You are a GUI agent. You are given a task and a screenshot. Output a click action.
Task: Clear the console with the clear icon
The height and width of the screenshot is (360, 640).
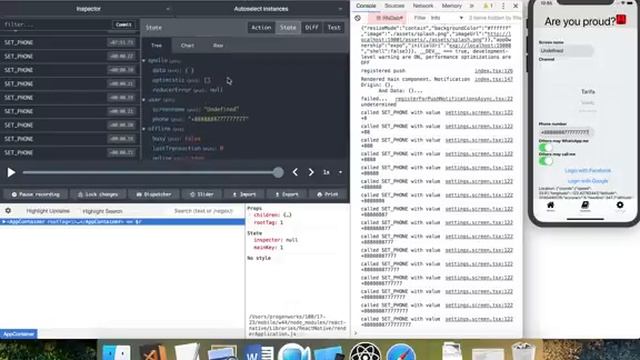click(358, 18)
